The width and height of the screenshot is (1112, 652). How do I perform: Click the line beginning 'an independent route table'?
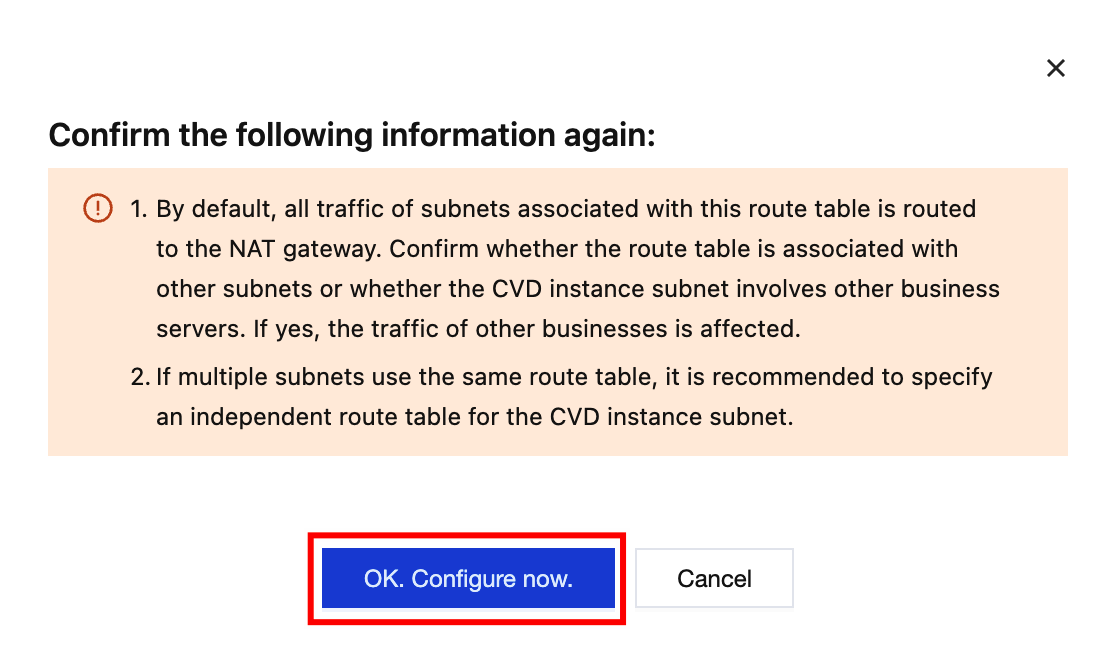(x=474, y=417)
